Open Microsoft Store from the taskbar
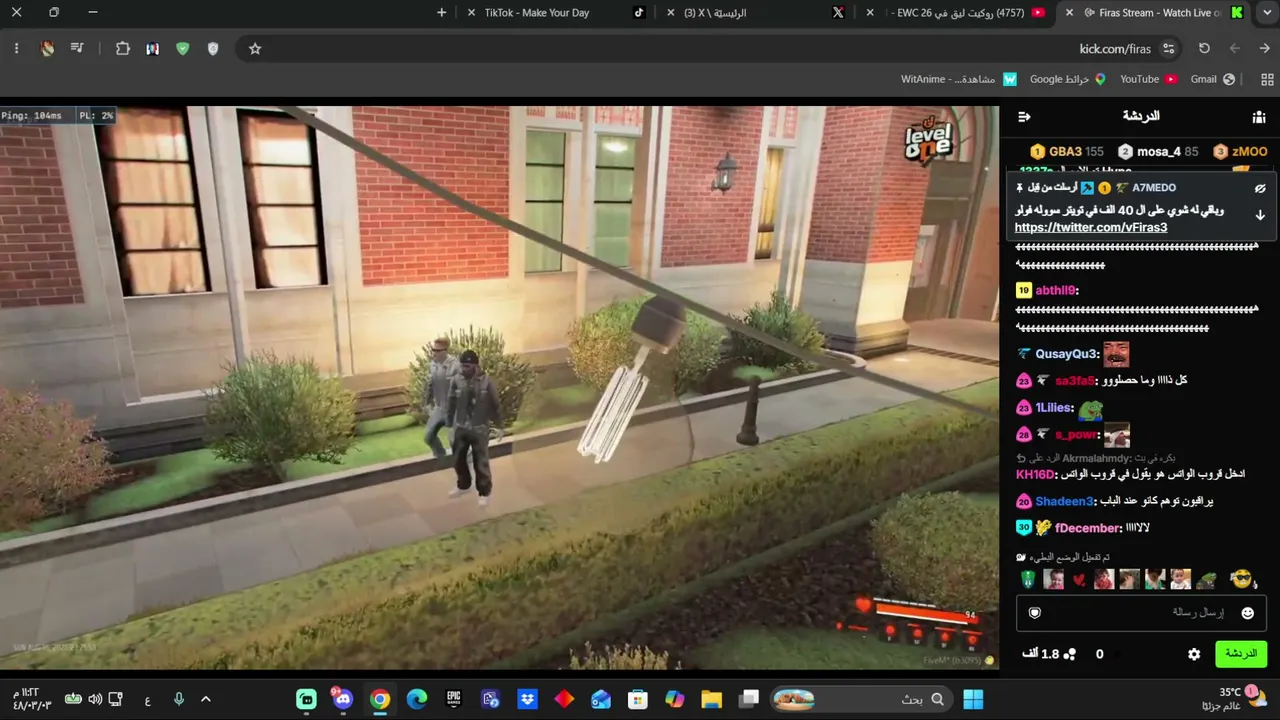 point(637,699)
